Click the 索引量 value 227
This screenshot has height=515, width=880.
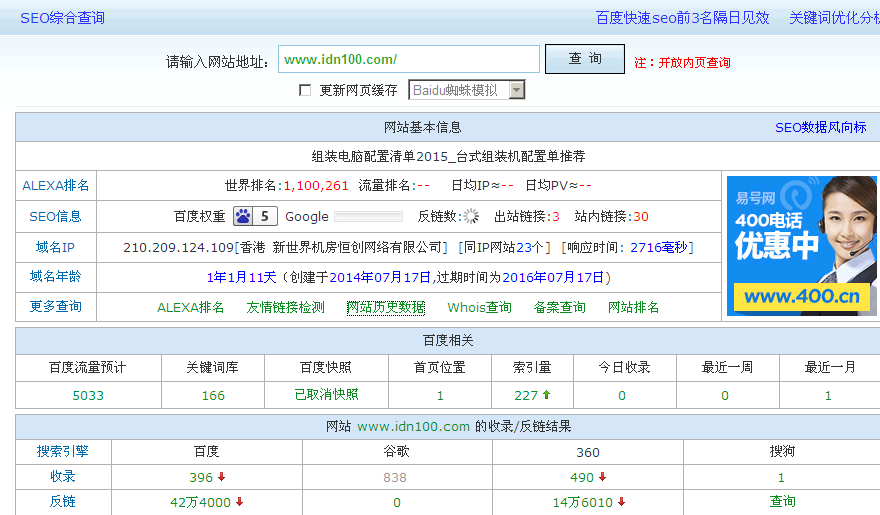pos(526,396)
